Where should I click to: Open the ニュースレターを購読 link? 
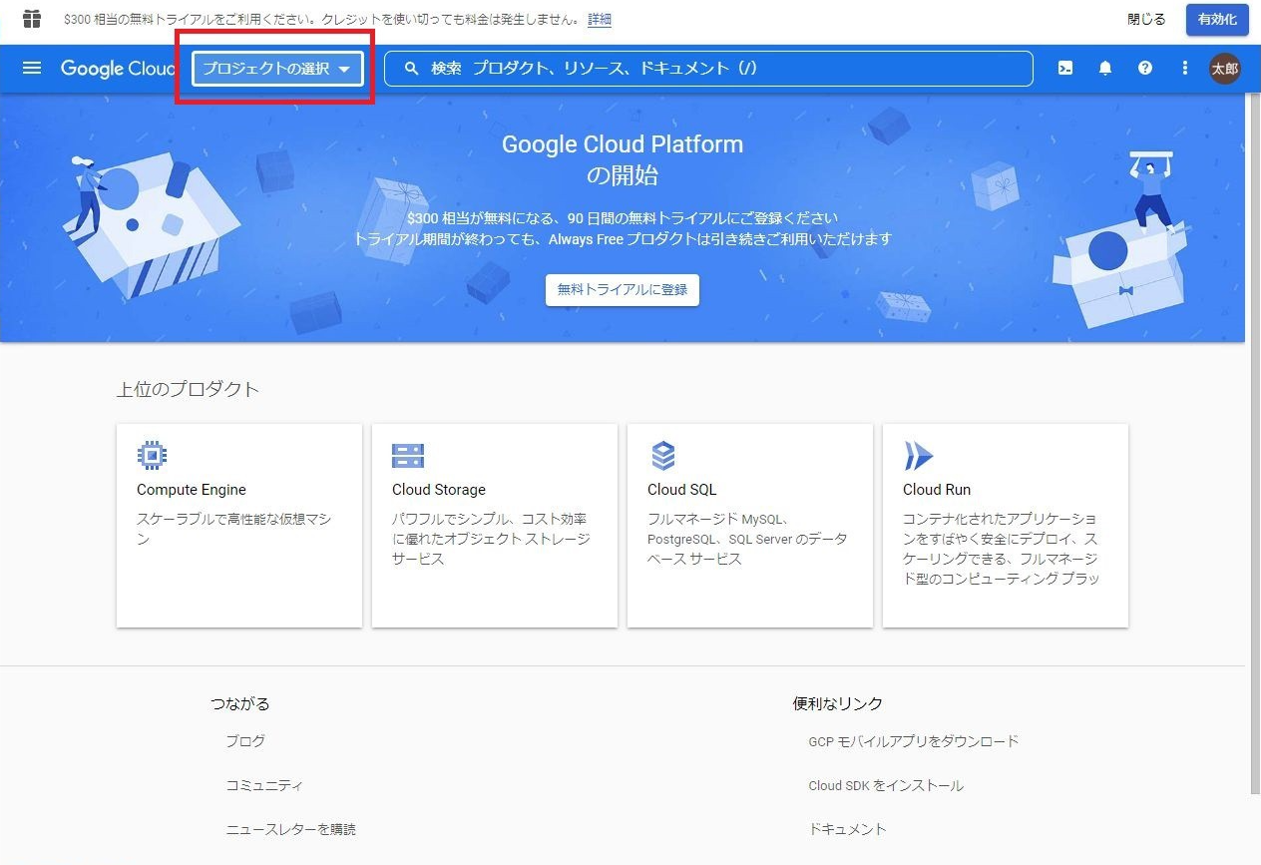pos(290,829)
